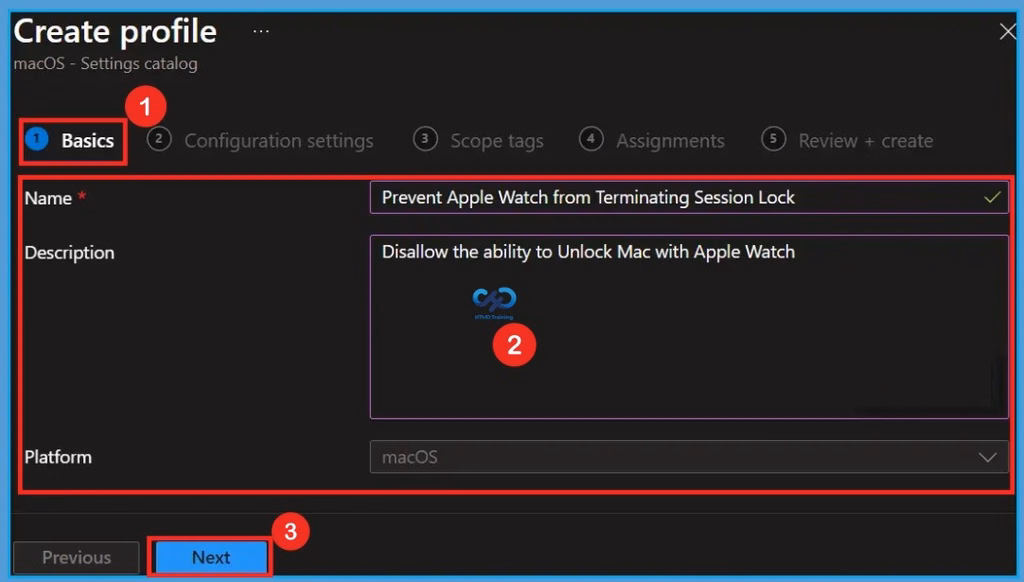Click the 'macOS - Settings catalog' subtitle text
Viewport: 1024px width, 582px height.
105,64
